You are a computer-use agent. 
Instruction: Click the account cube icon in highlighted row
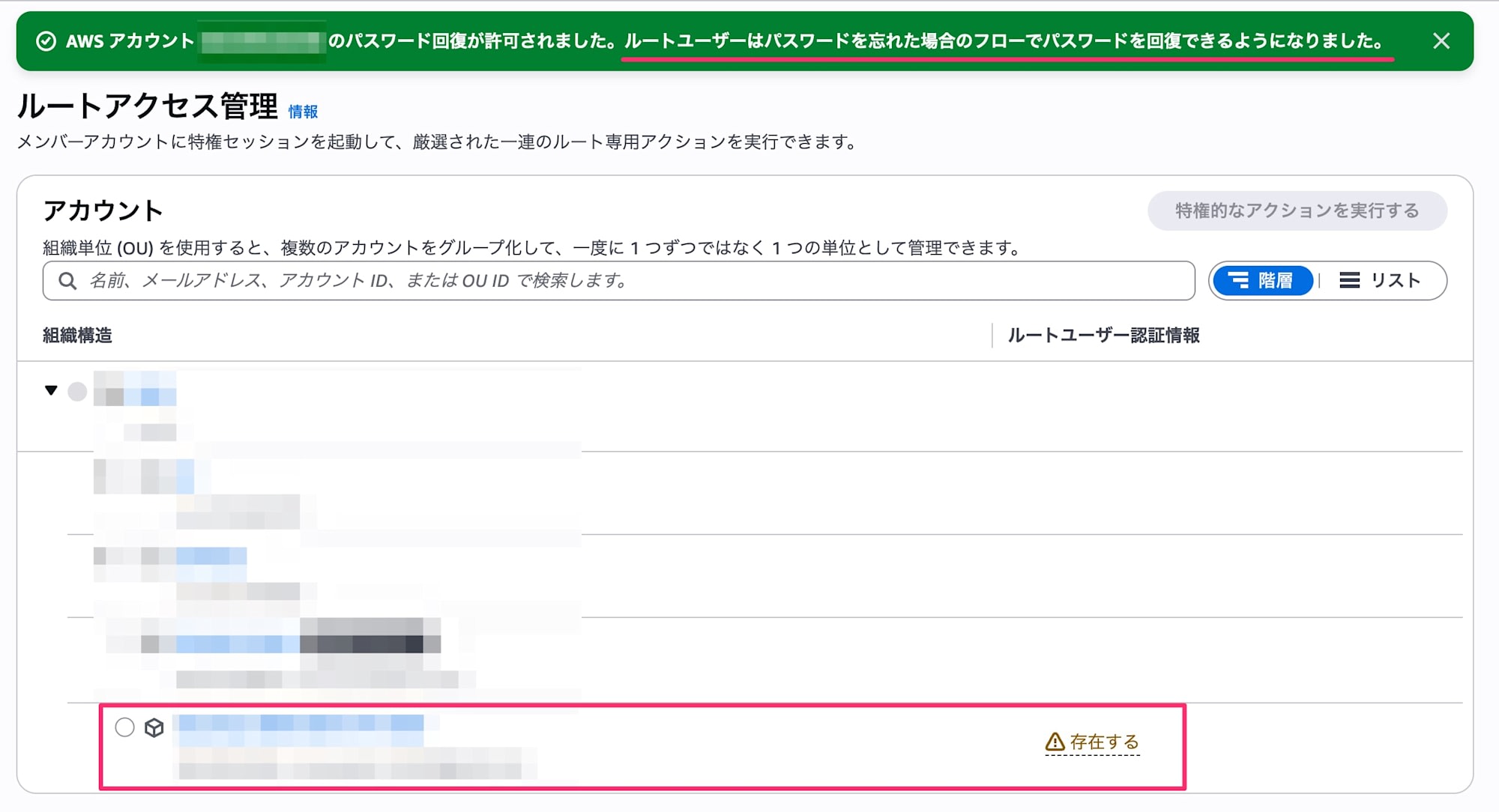(154, 728)
